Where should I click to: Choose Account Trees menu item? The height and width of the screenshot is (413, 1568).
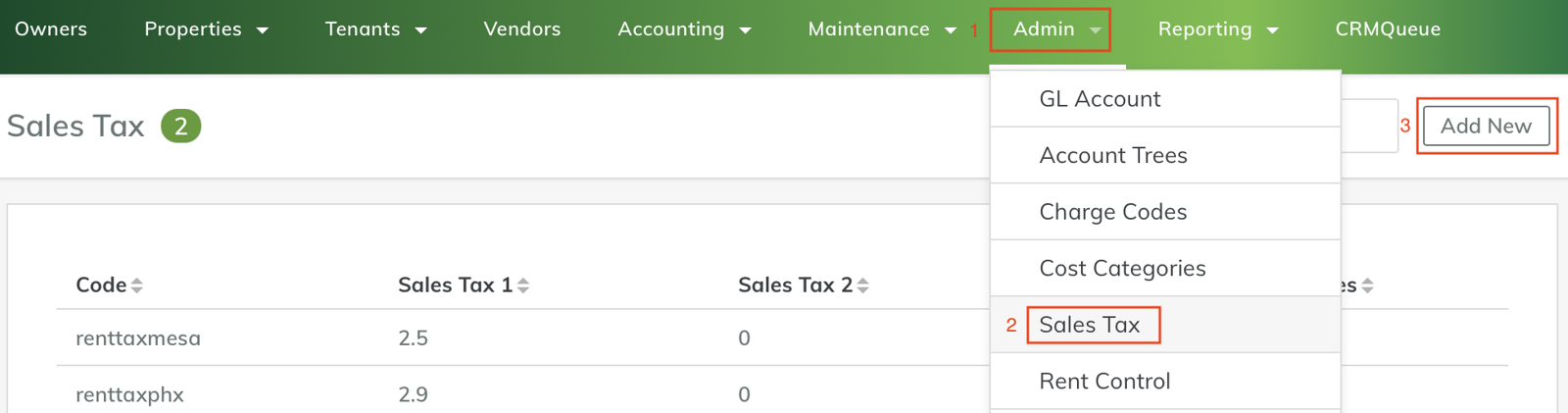point(1113,155)
